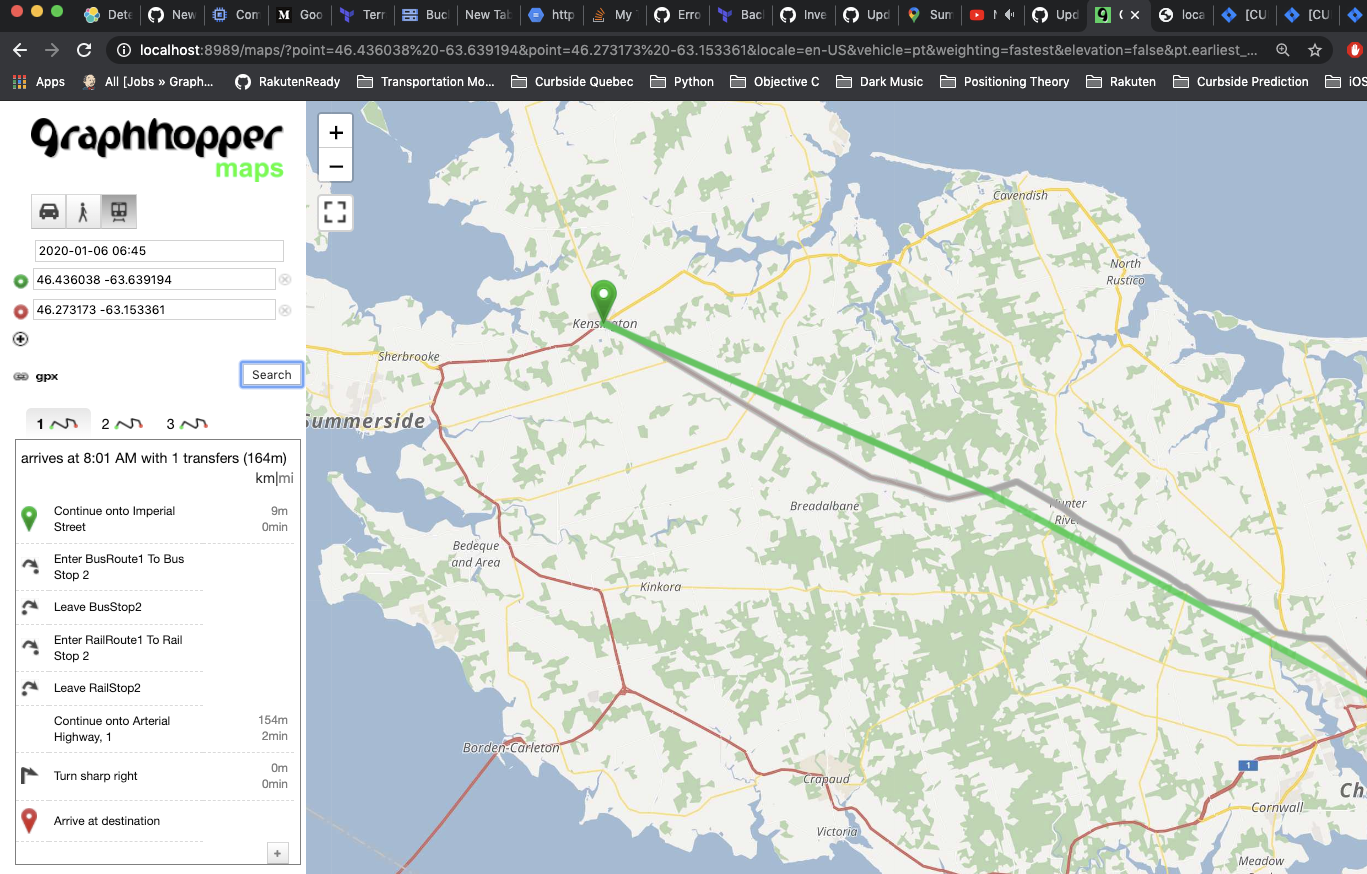Select the car routing mode
1367x874 pixels.
coord(49,211)
